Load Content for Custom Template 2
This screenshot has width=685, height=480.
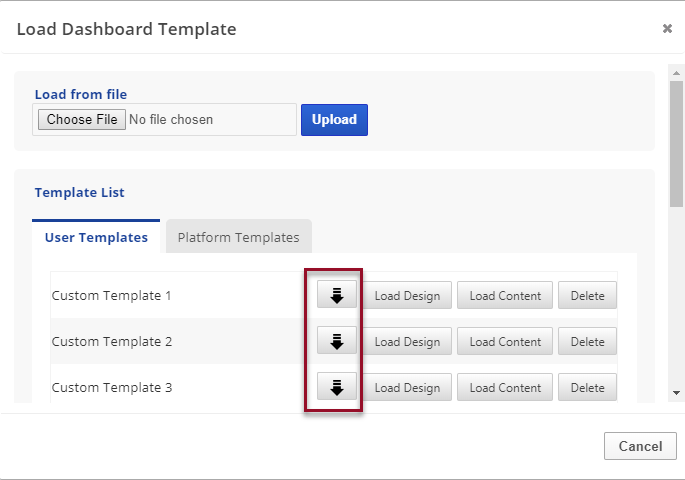505,342
